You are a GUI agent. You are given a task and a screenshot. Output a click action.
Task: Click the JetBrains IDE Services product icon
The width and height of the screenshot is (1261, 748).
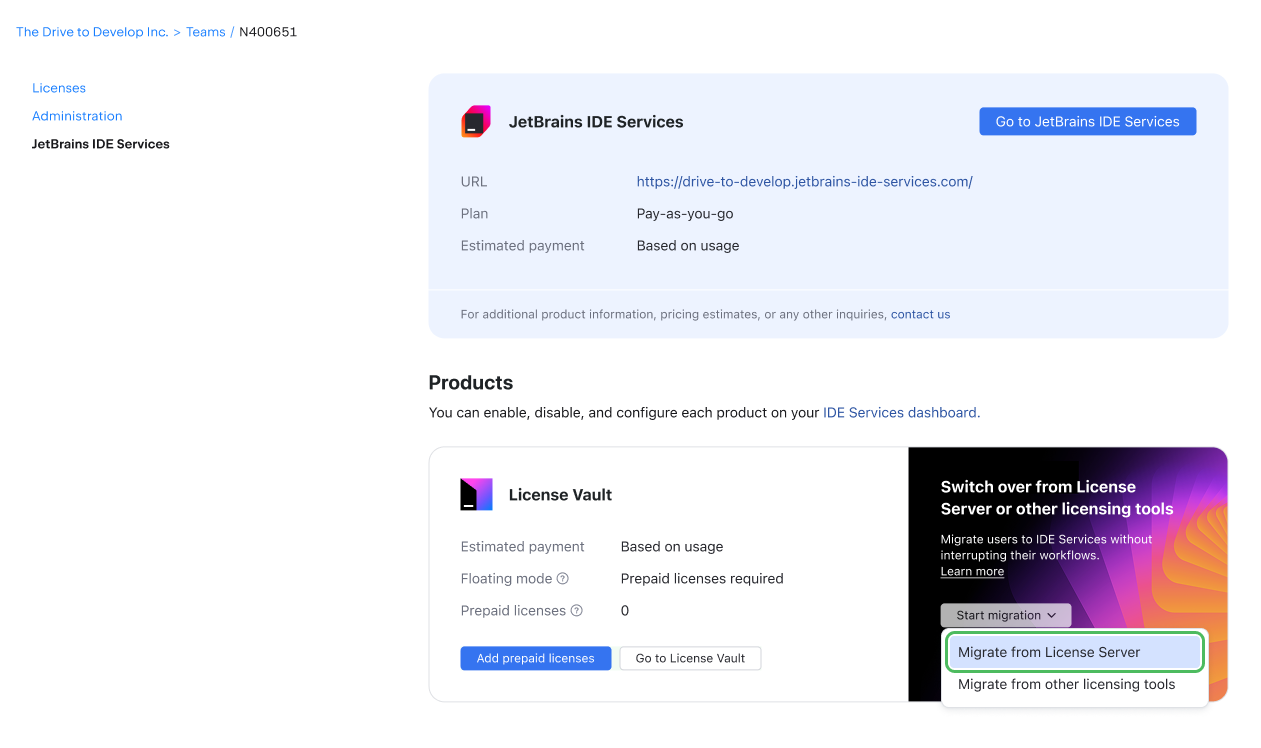(x=475, y=121)
